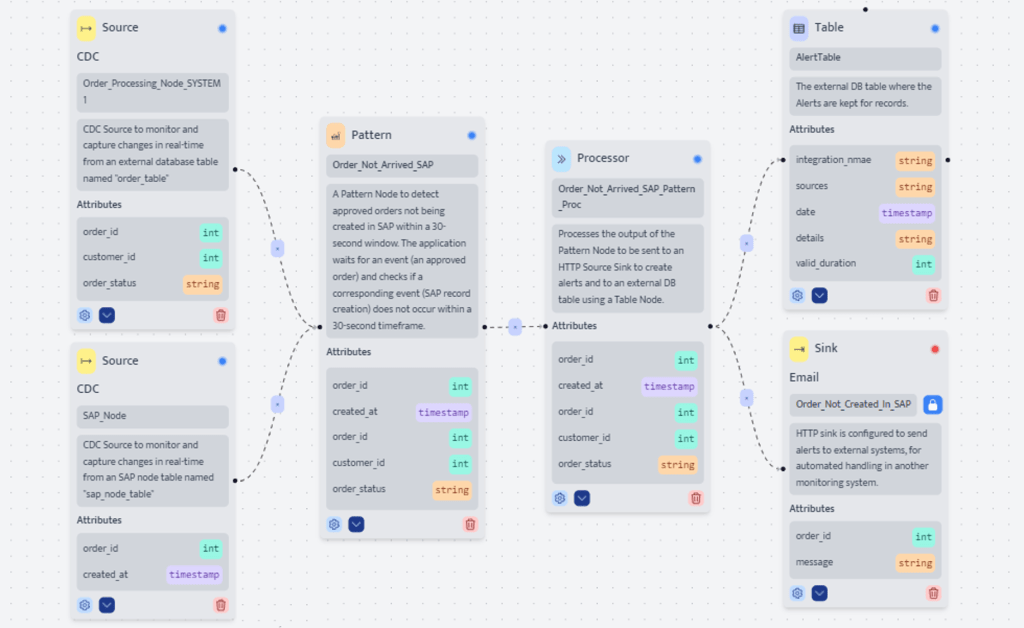
Task: Toggle the lock on Order_Not_Created_In_SAP sink
Action: click(934, 404)
